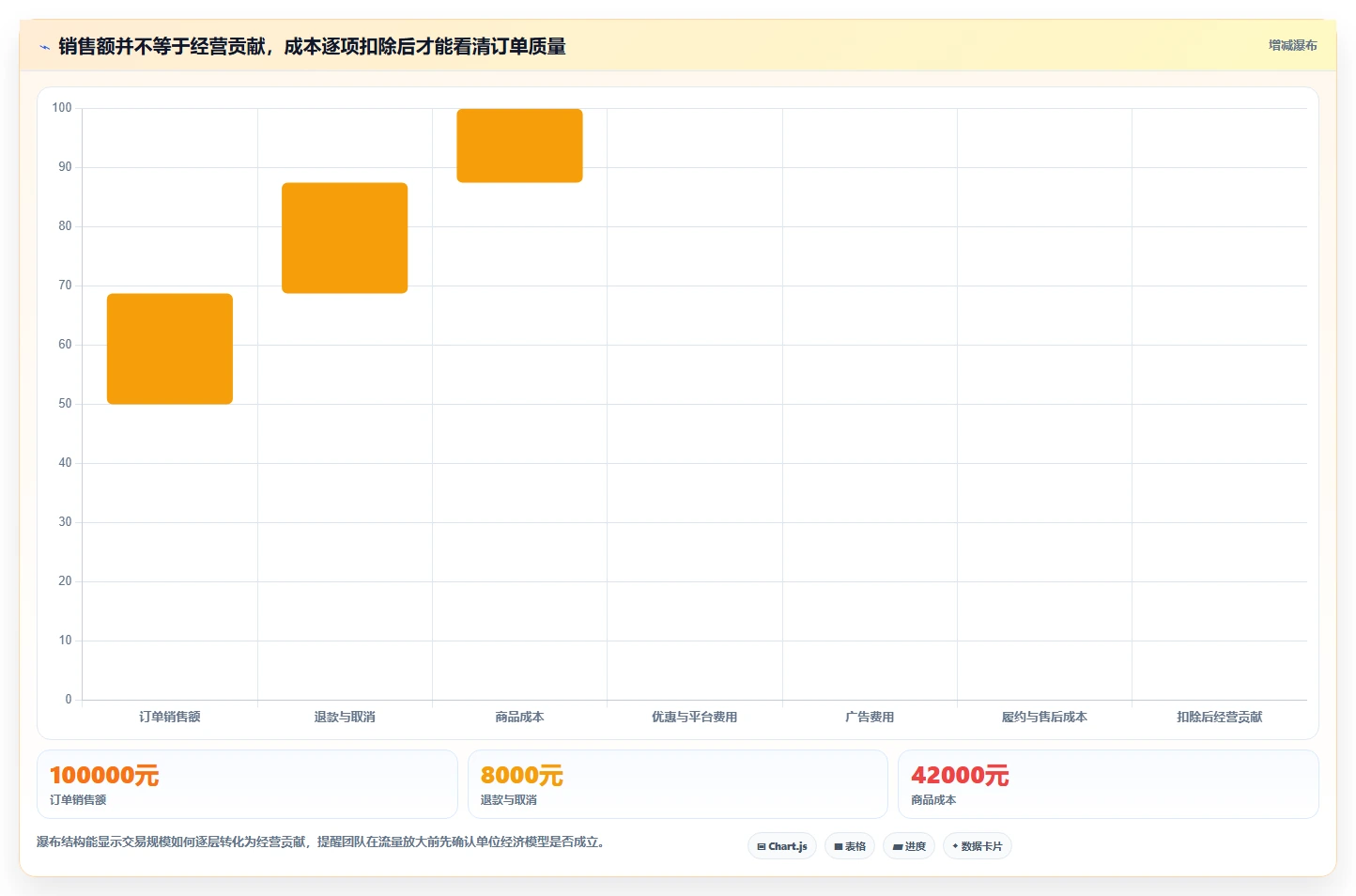1356x896 pixels.
Task: Click the 订单销售额 orange bar
Action: tap(170, 348)
